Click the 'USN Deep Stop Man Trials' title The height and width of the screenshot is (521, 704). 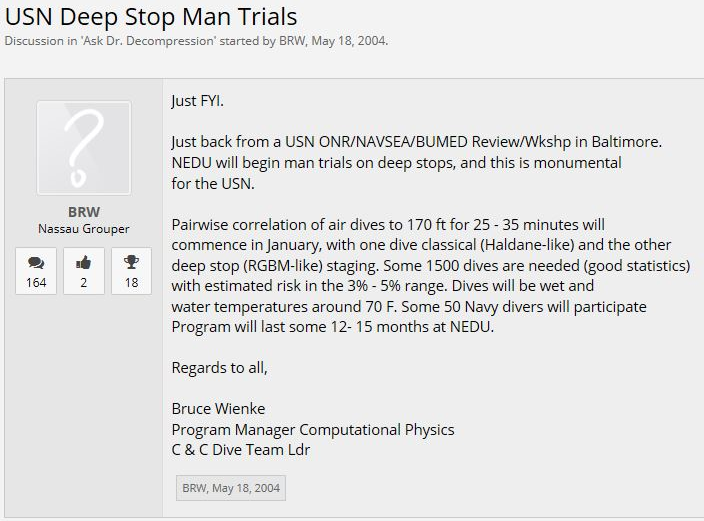click(151, 17)
